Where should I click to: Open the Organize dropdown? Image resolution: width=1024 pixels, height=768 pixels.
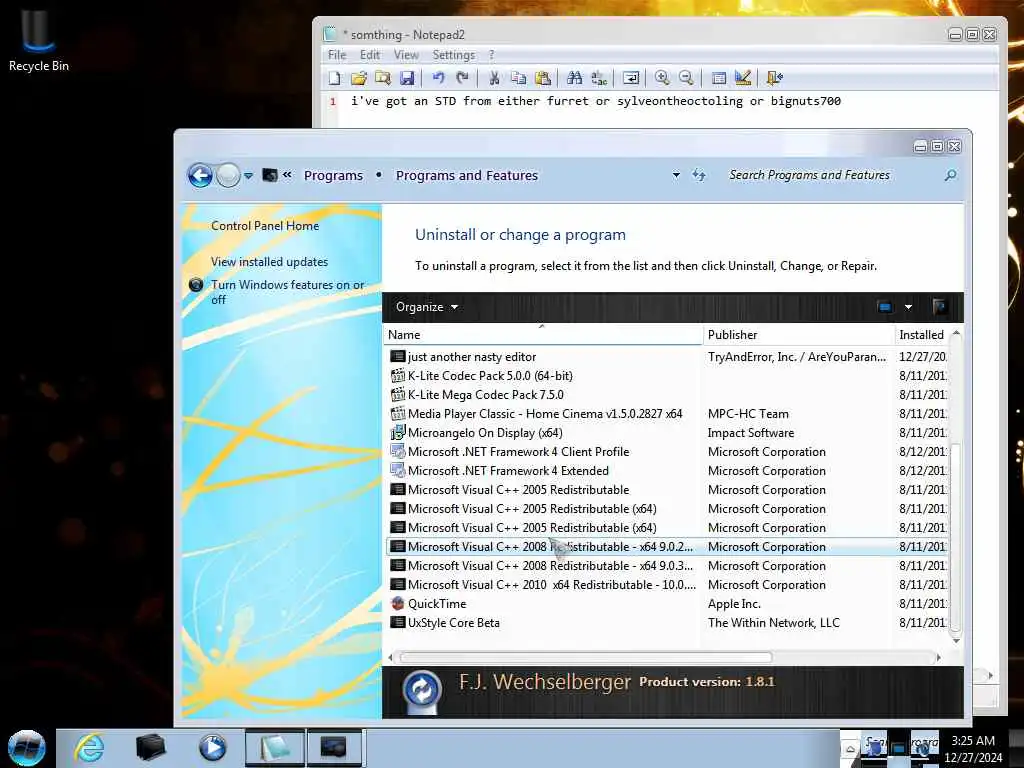(x=426, y=307)
